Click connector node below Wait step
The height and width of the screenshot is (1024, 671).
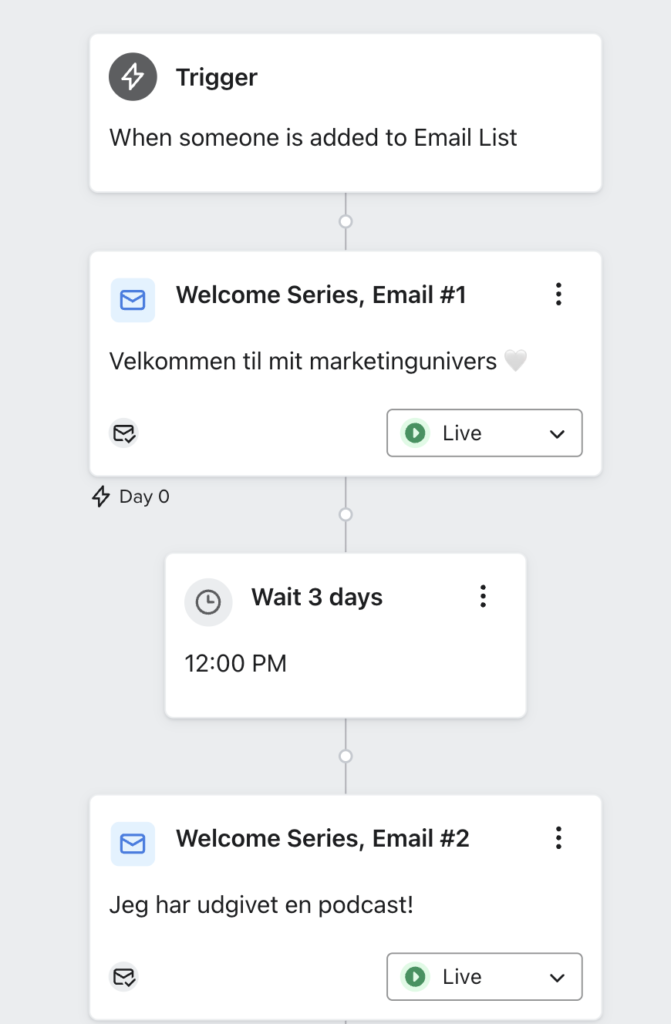click(346, 756)
